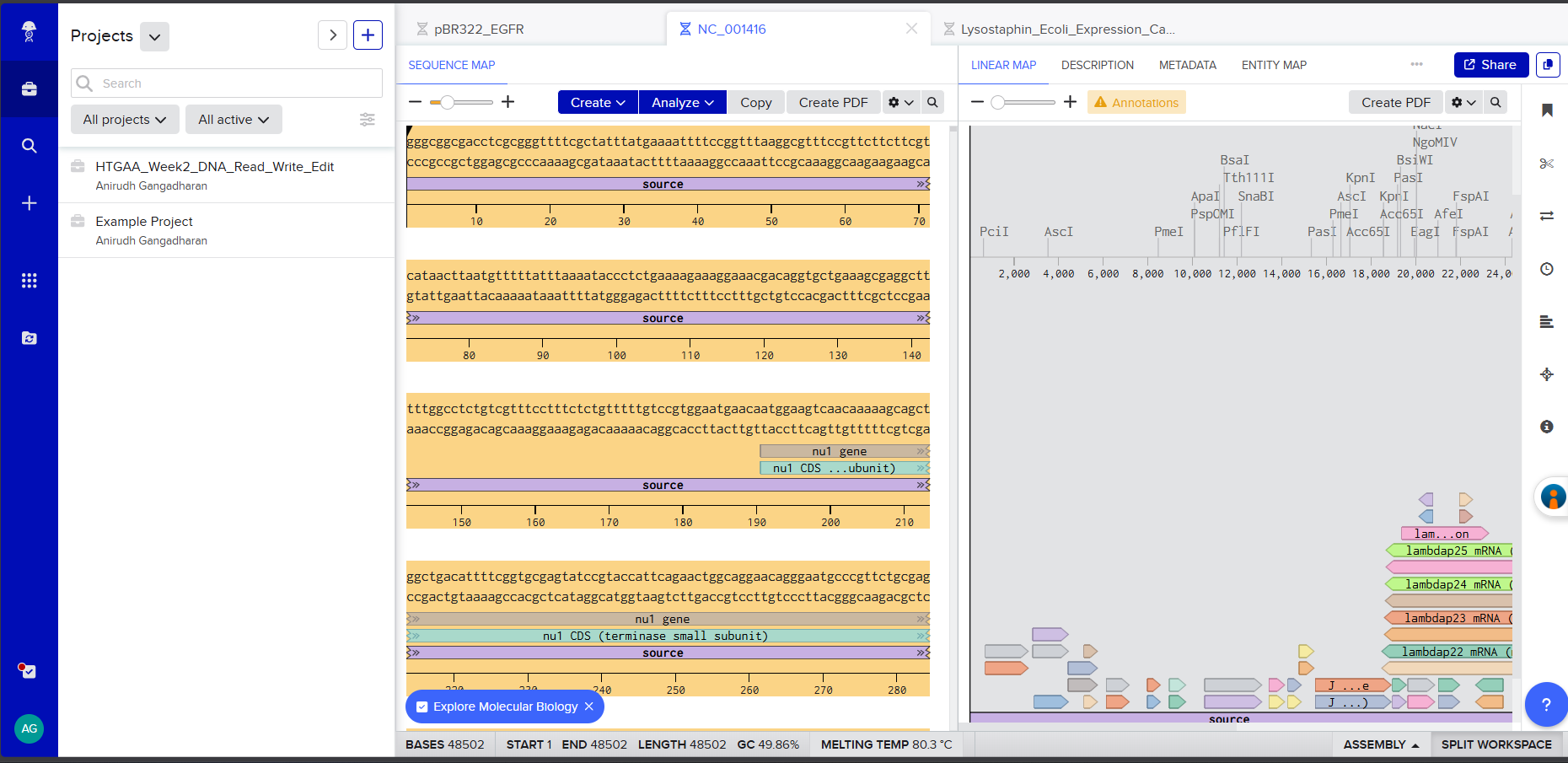Toggle SPLIT WORKSPACE view
Screen dimensions: 1568x763
point(1496,744)
